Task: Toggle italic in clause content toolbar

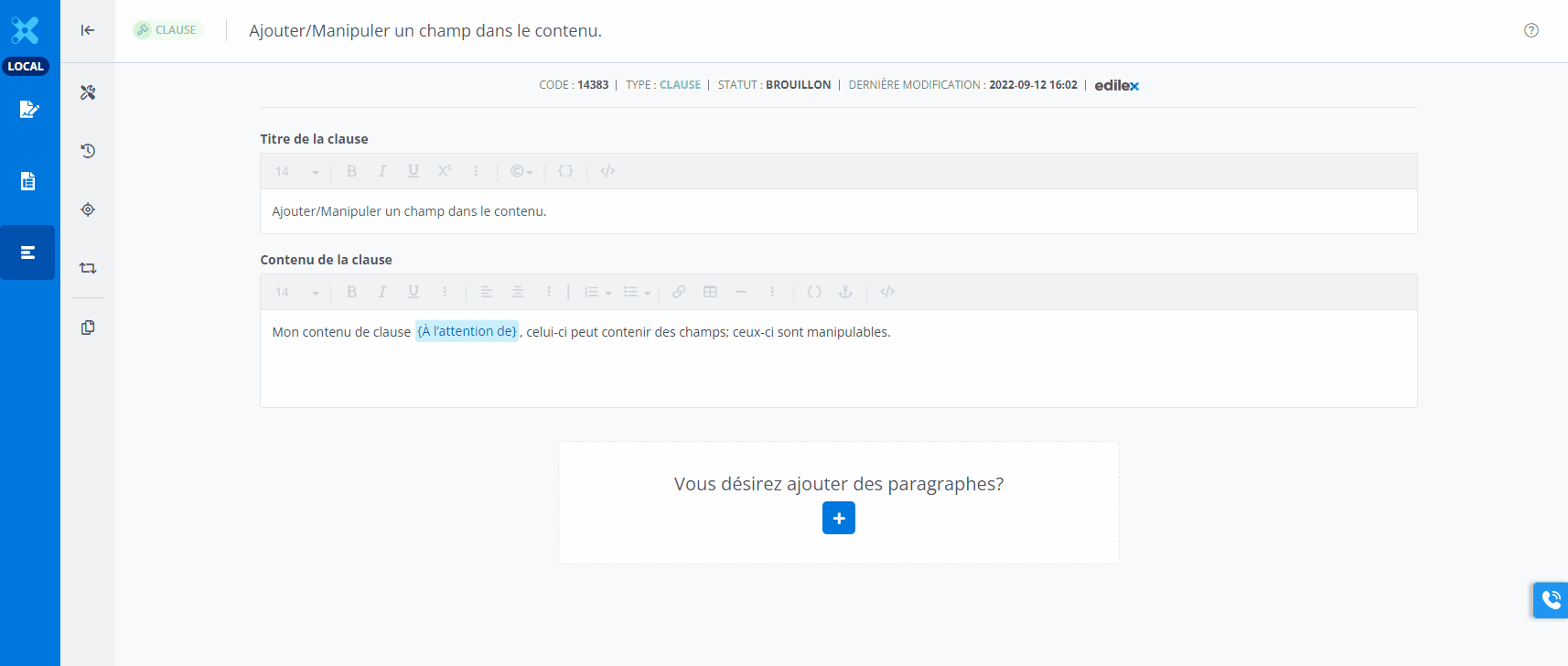Action: click(x=382, y=292)
